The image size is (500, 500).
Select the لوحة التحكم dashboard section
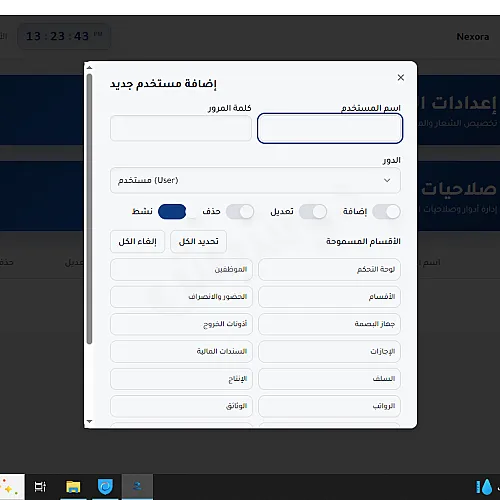[329, 269]
